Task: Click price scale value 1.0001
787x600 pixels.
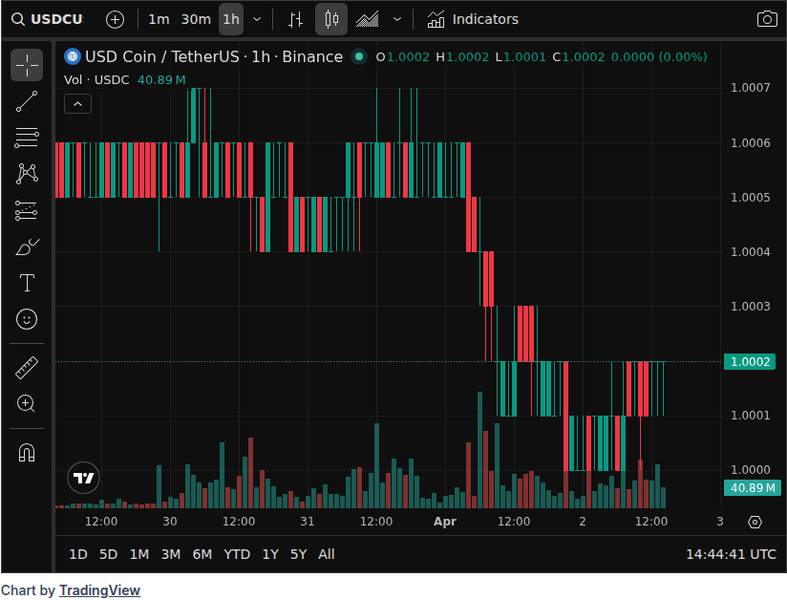Action: [750, 415]
